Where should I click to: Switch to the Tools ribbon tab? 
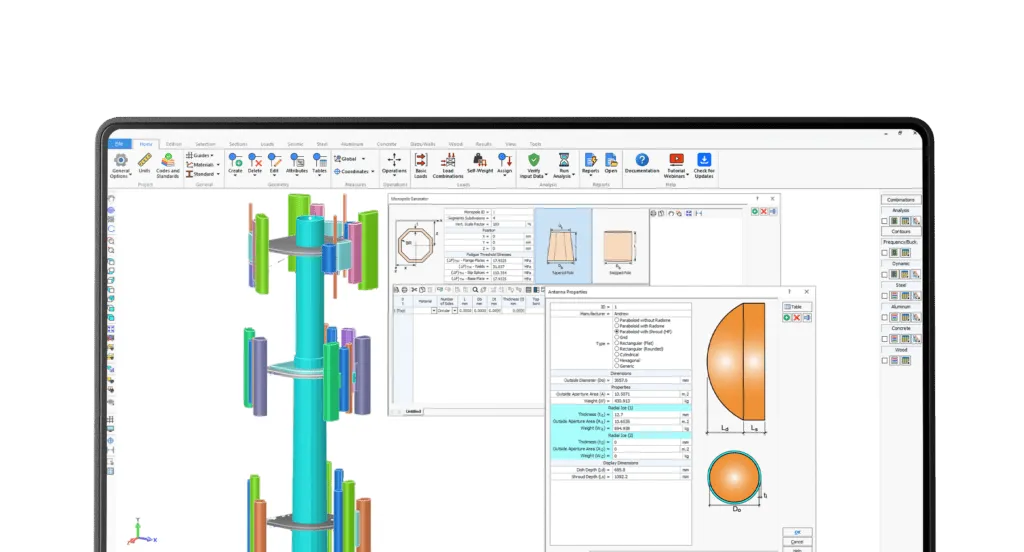[x=536, y=144]
